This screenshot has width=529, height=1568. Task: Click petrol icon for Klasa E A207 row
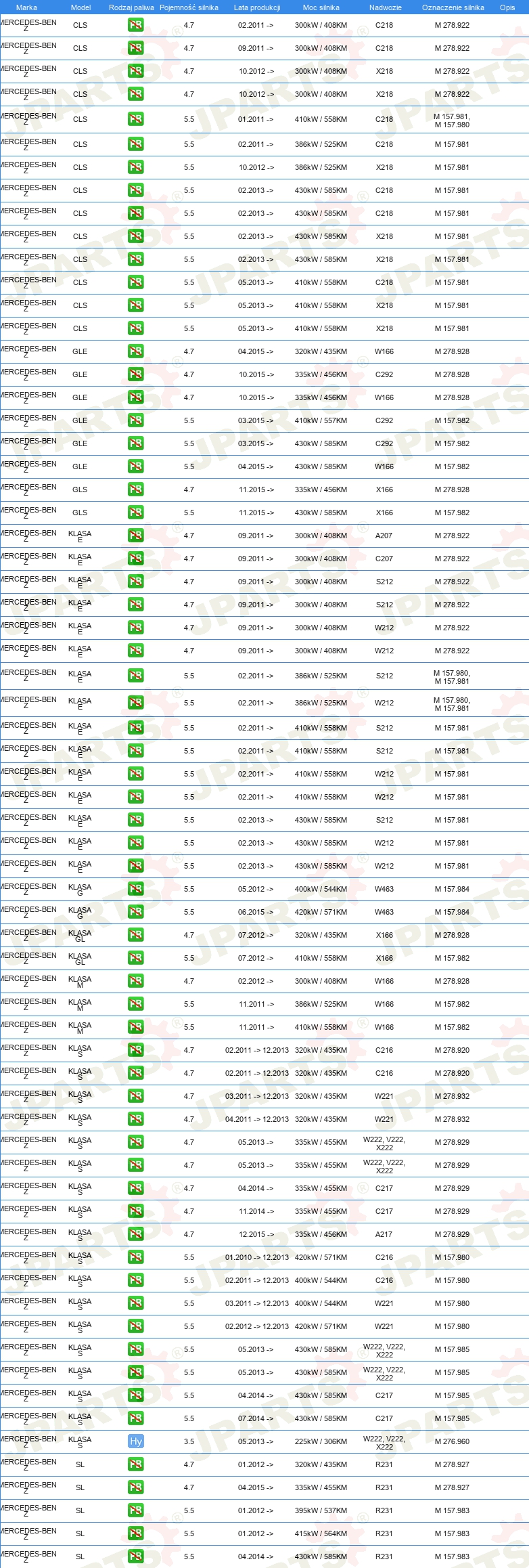tap(135, 536)
